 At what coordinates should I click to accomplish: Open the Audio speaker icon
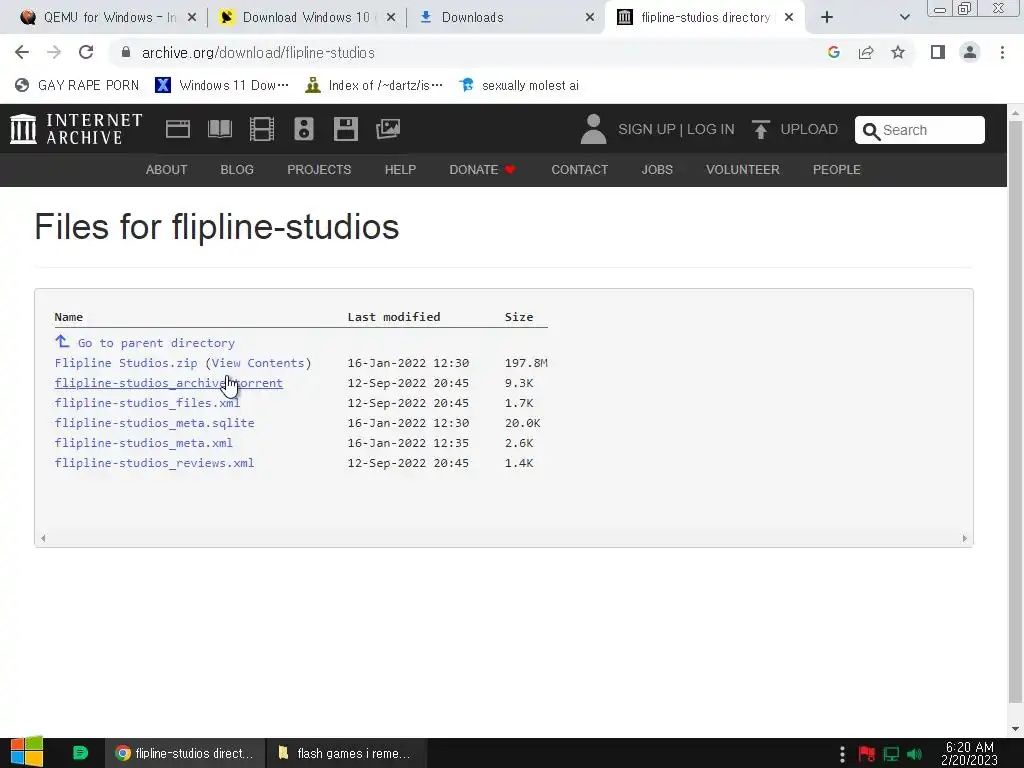pos(304,129)
